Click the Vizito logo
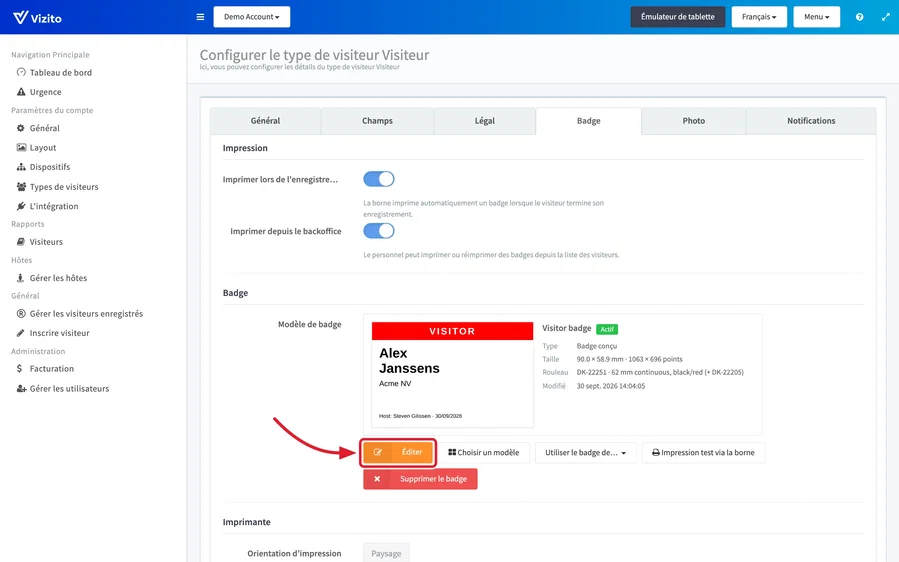 tap(37, 17)
